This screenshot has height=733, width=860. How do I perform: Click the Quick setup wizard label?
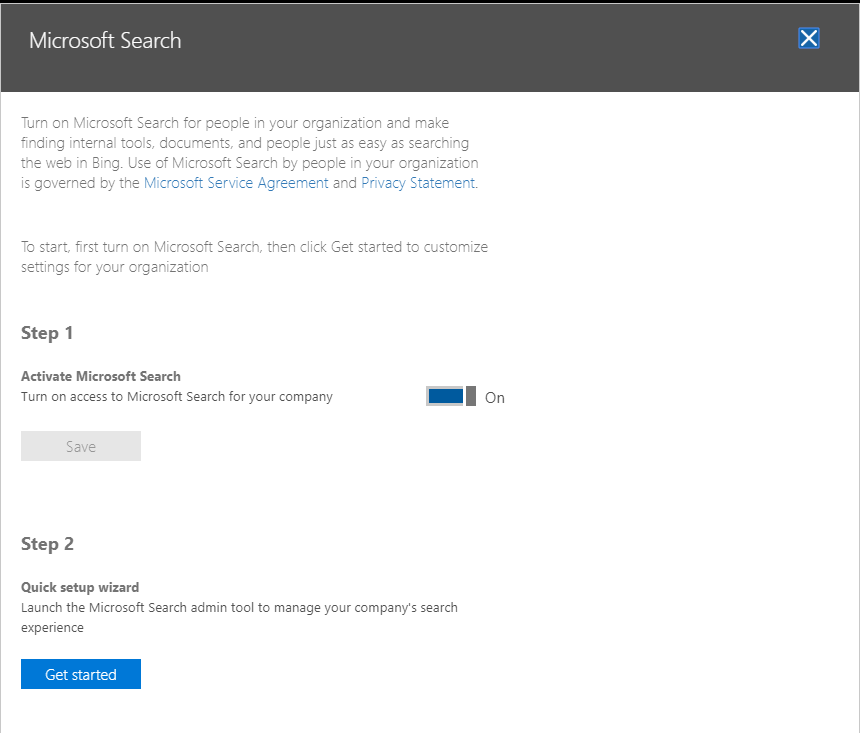tap(80, 587)
